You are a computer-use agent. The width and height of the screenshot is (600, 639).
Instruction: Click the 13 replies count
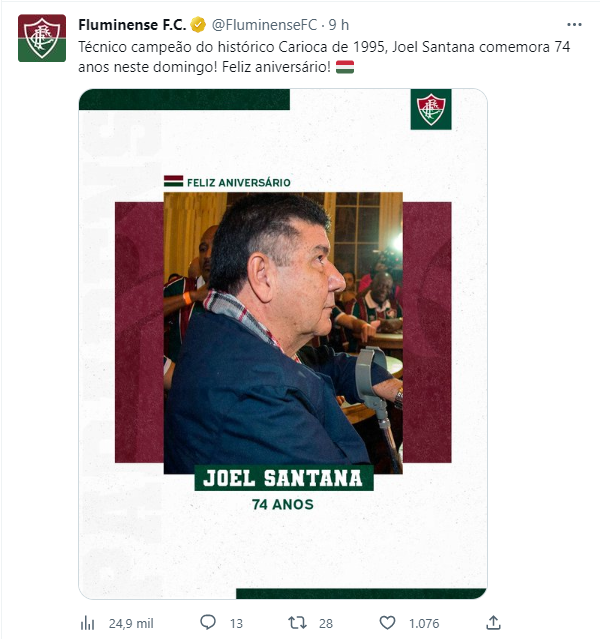pos(236,623)
